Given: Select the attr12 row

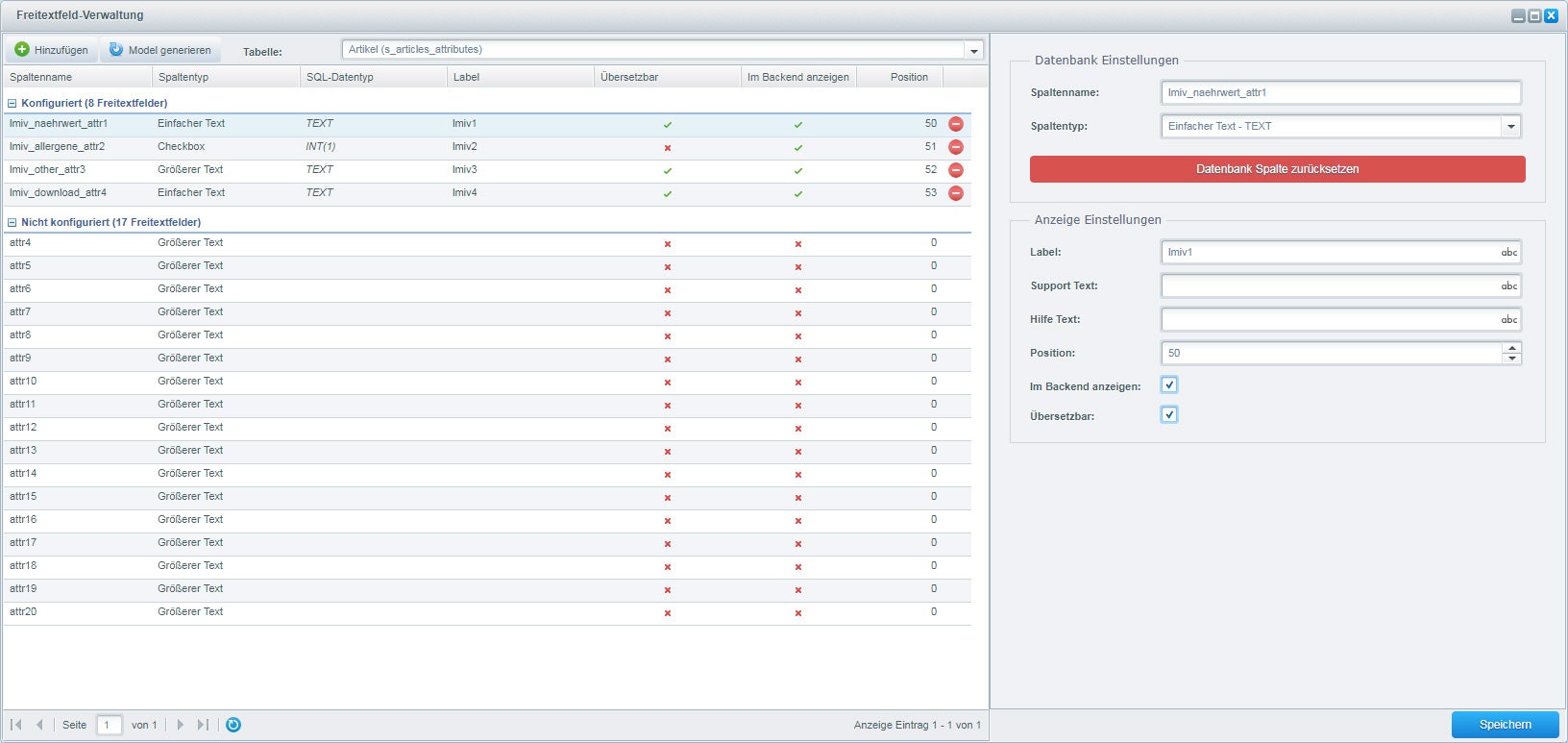Looking at the screenshot, I should coord(487,428).
